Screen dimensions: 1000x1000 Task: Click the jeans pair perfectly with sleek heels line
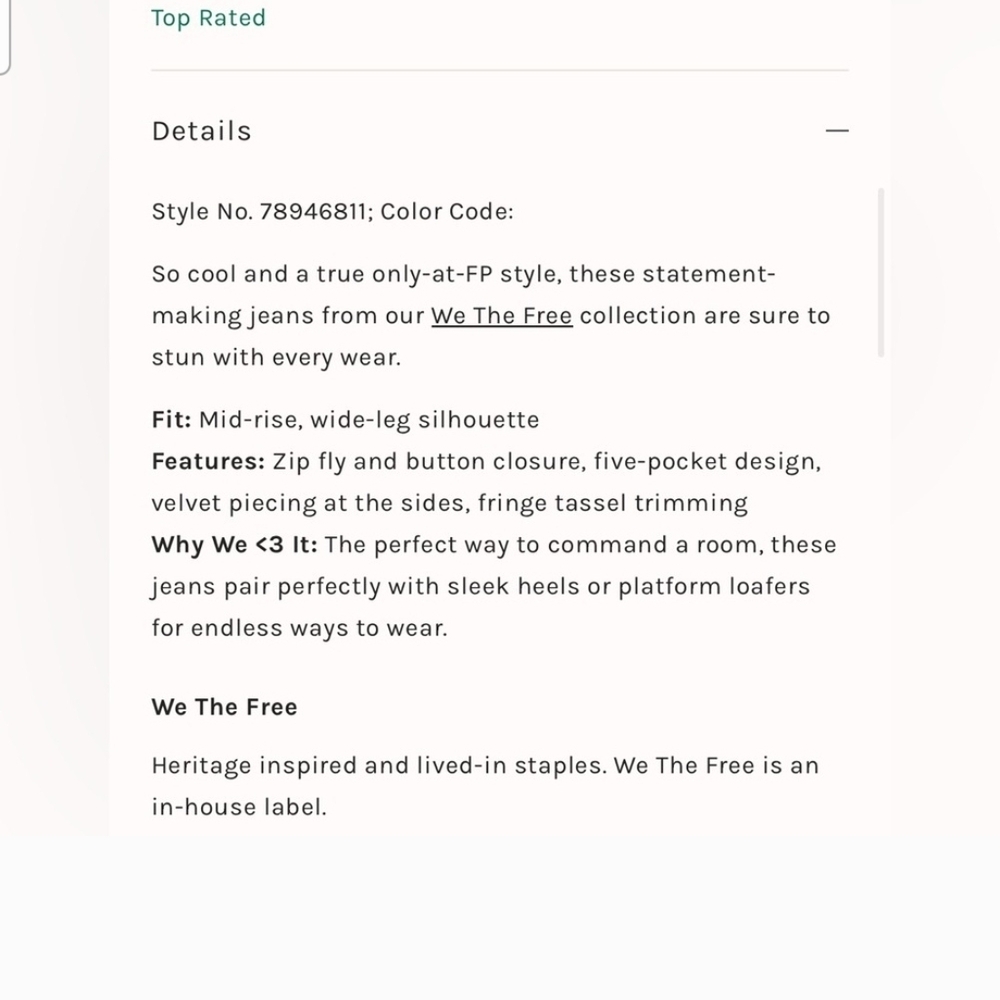pyautogui.click(x=481, y=587)
